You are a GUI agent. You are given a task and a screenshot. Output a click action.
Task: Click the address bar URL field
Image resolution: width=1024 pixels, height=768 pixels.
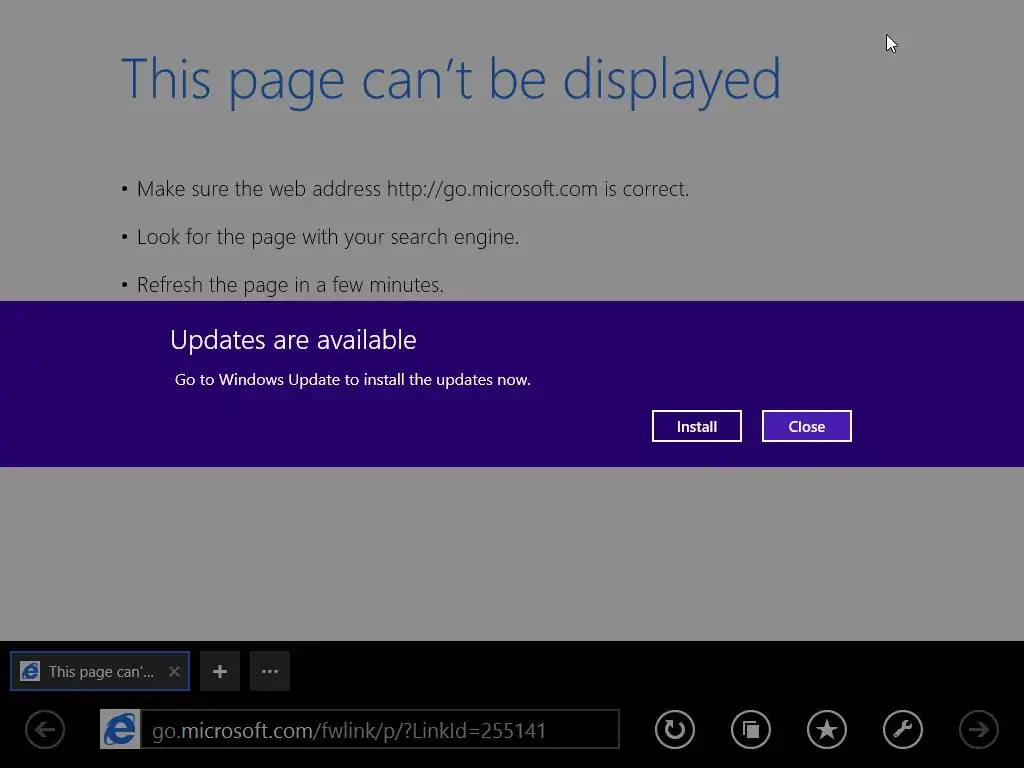[x=380, y=729]
